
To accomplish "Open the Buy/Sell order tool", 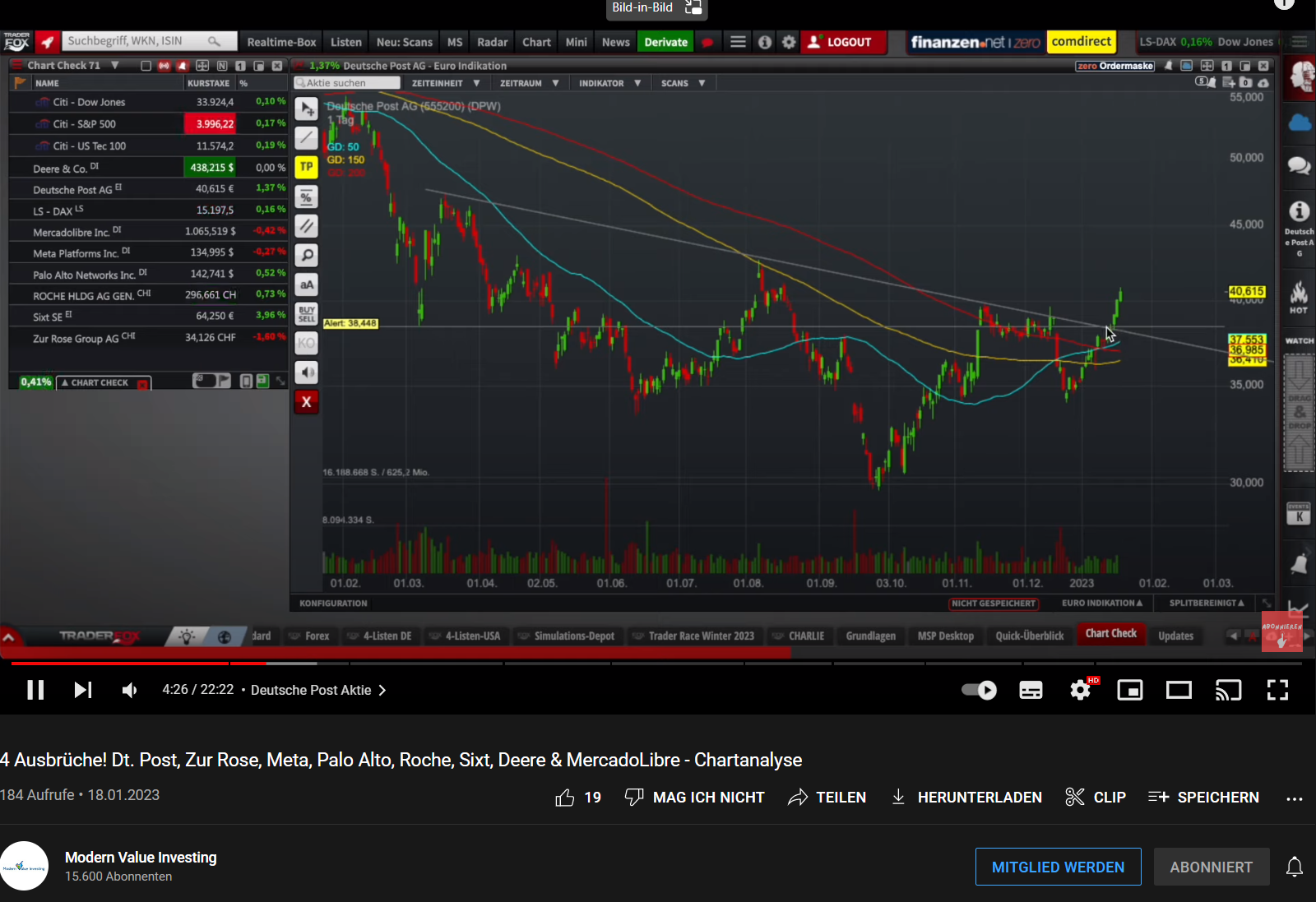I will [306, 314].
